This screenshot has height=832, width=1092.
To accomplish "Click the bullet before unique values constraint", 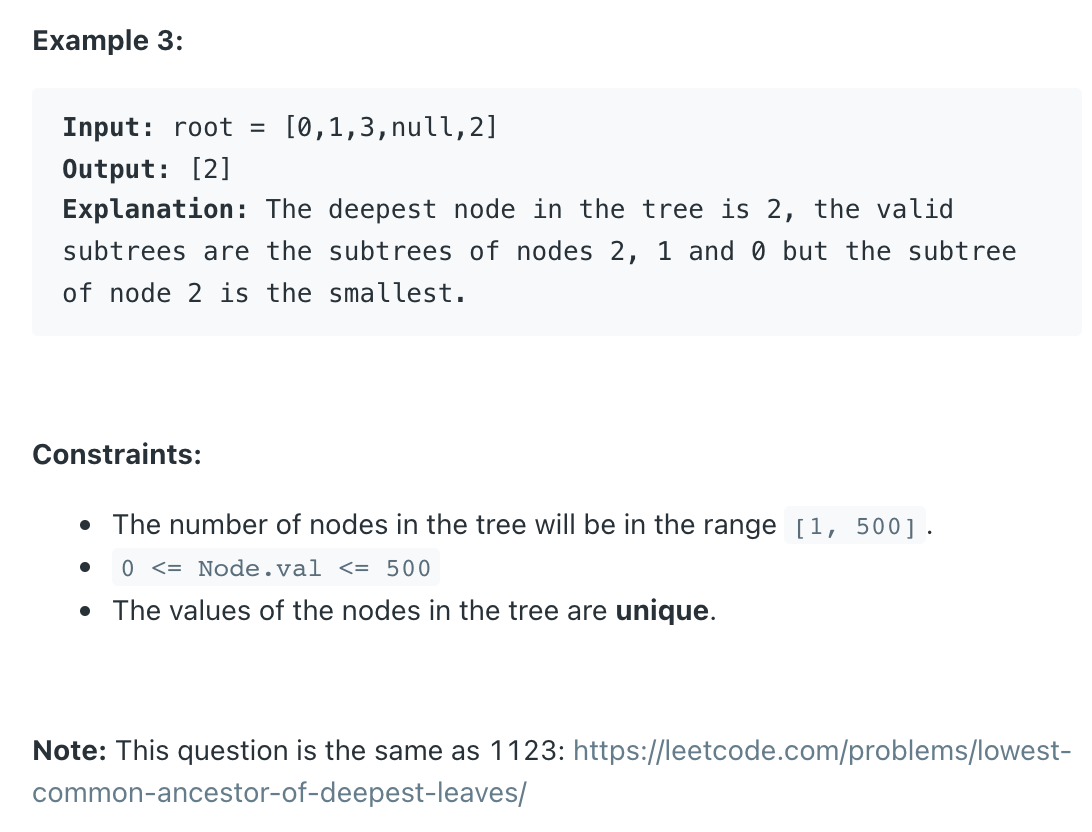I will (85, 611).
